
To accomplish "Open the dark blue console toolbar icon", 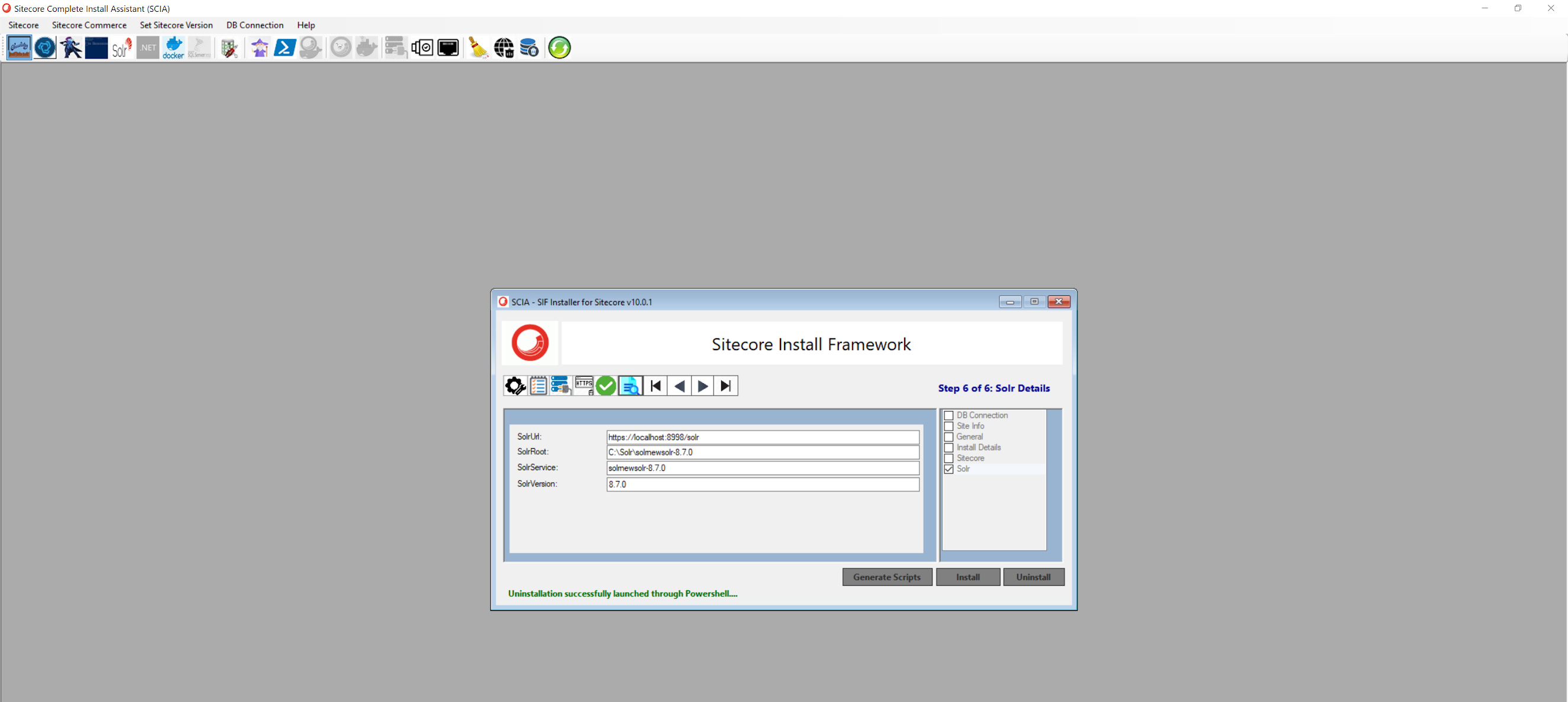I will click(96, 47).
